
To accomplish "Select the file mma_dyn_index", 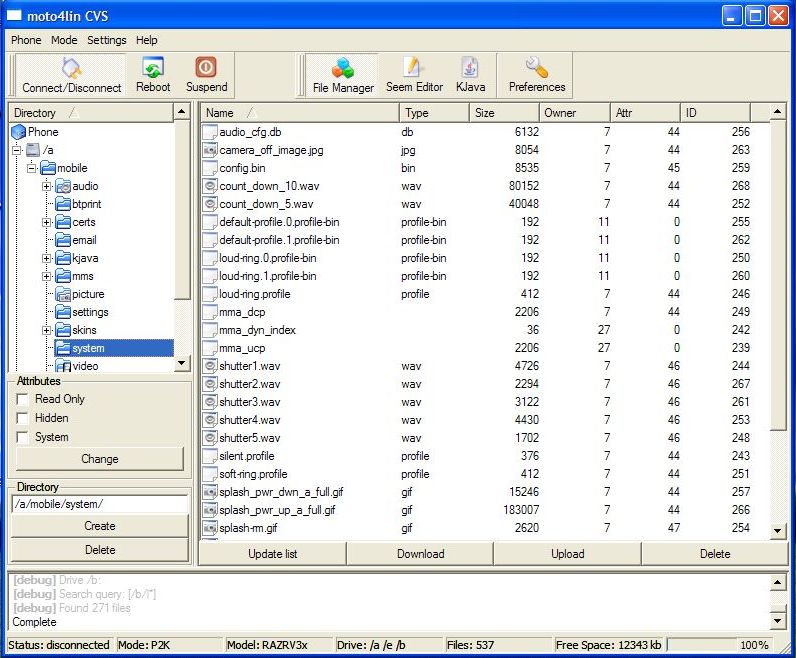I will (x=257, y=330).
